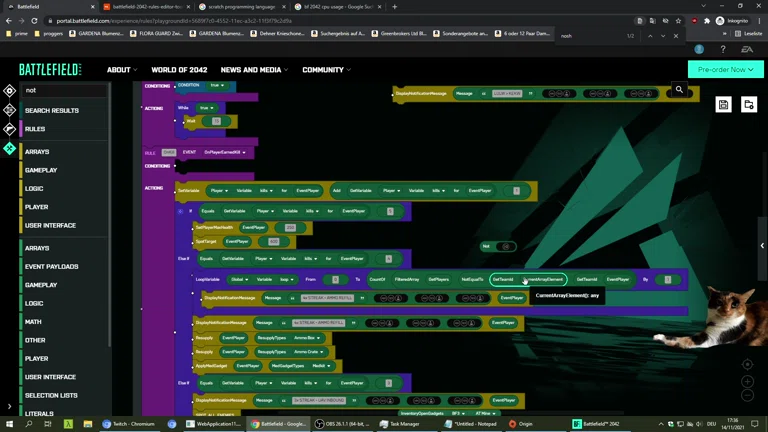Select the Math category
The height and width of the screenshot is (432, 768).
(x=33, y=322)
